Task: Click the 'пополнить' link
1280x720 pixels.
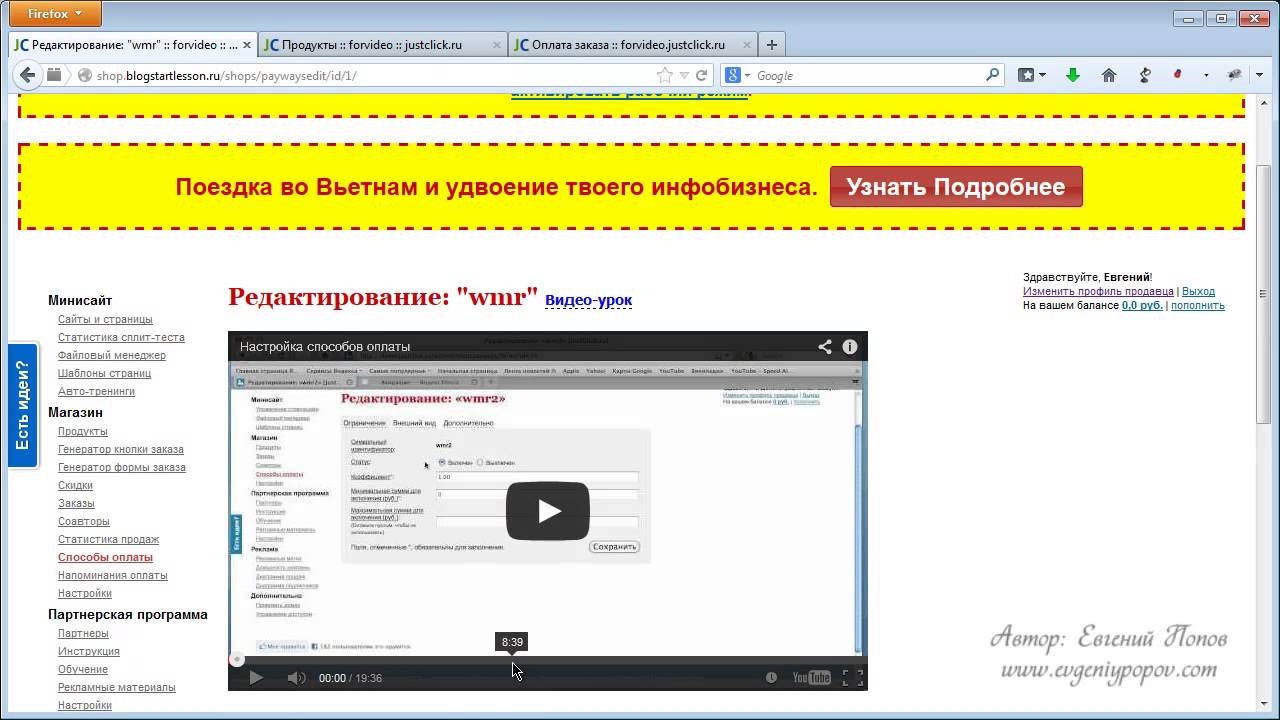Action: tap(1198, 305)
